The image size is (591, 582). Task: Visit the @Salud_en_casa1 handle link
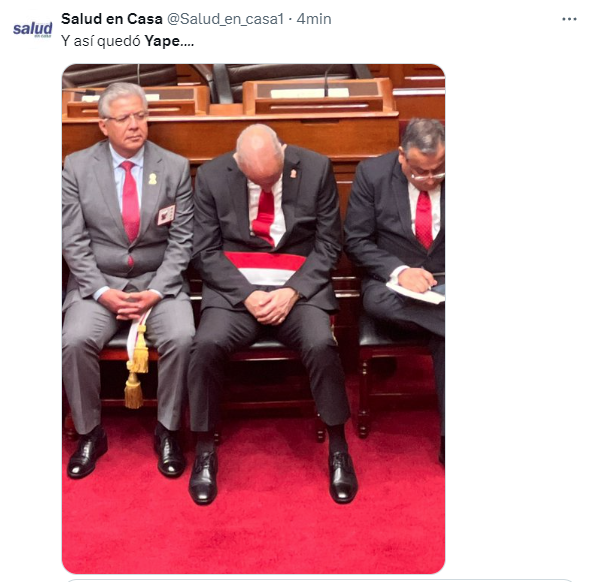[225, 19]
